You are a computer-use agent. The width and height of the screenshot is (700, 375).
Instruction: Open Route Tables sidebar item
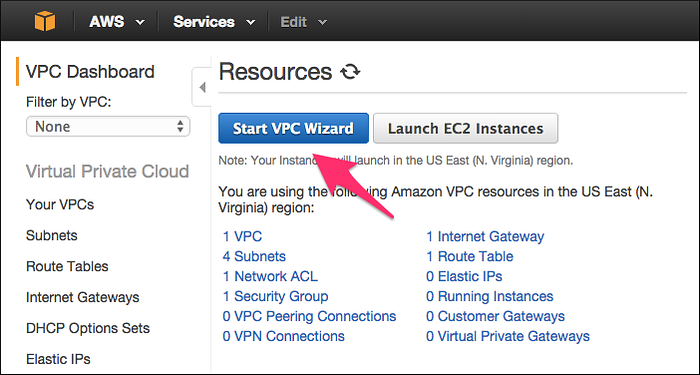point(67,266)
